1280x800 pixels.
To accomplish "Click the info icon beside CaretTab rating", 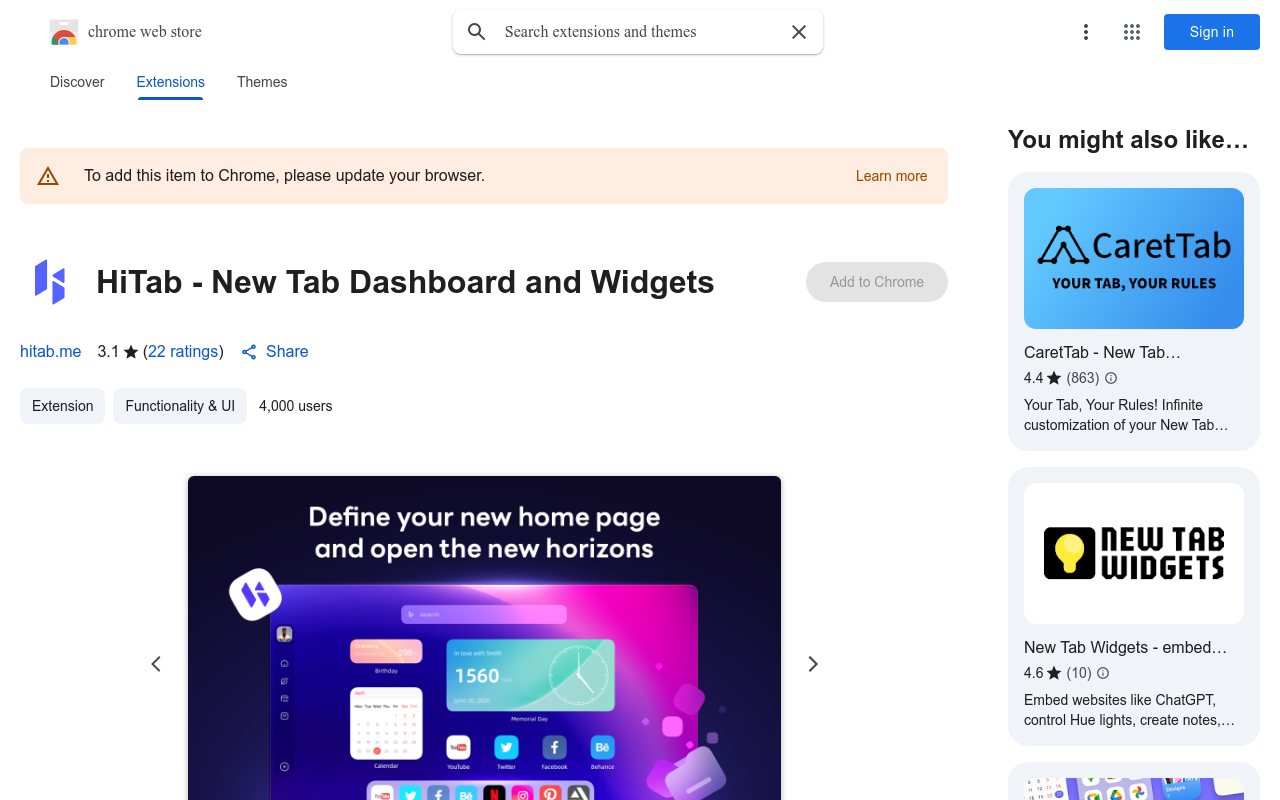I will click(1111, 378).
